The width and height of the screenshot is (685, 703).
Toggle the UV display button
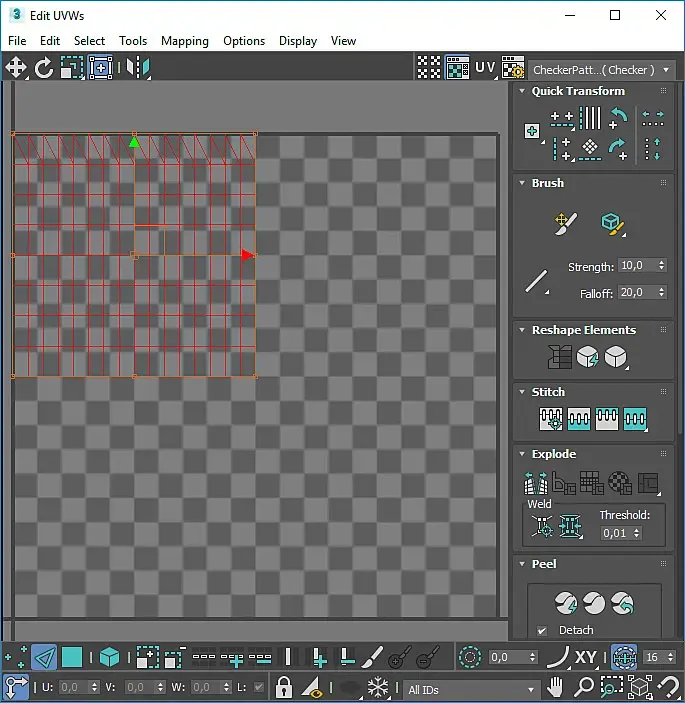click(485, 68)
